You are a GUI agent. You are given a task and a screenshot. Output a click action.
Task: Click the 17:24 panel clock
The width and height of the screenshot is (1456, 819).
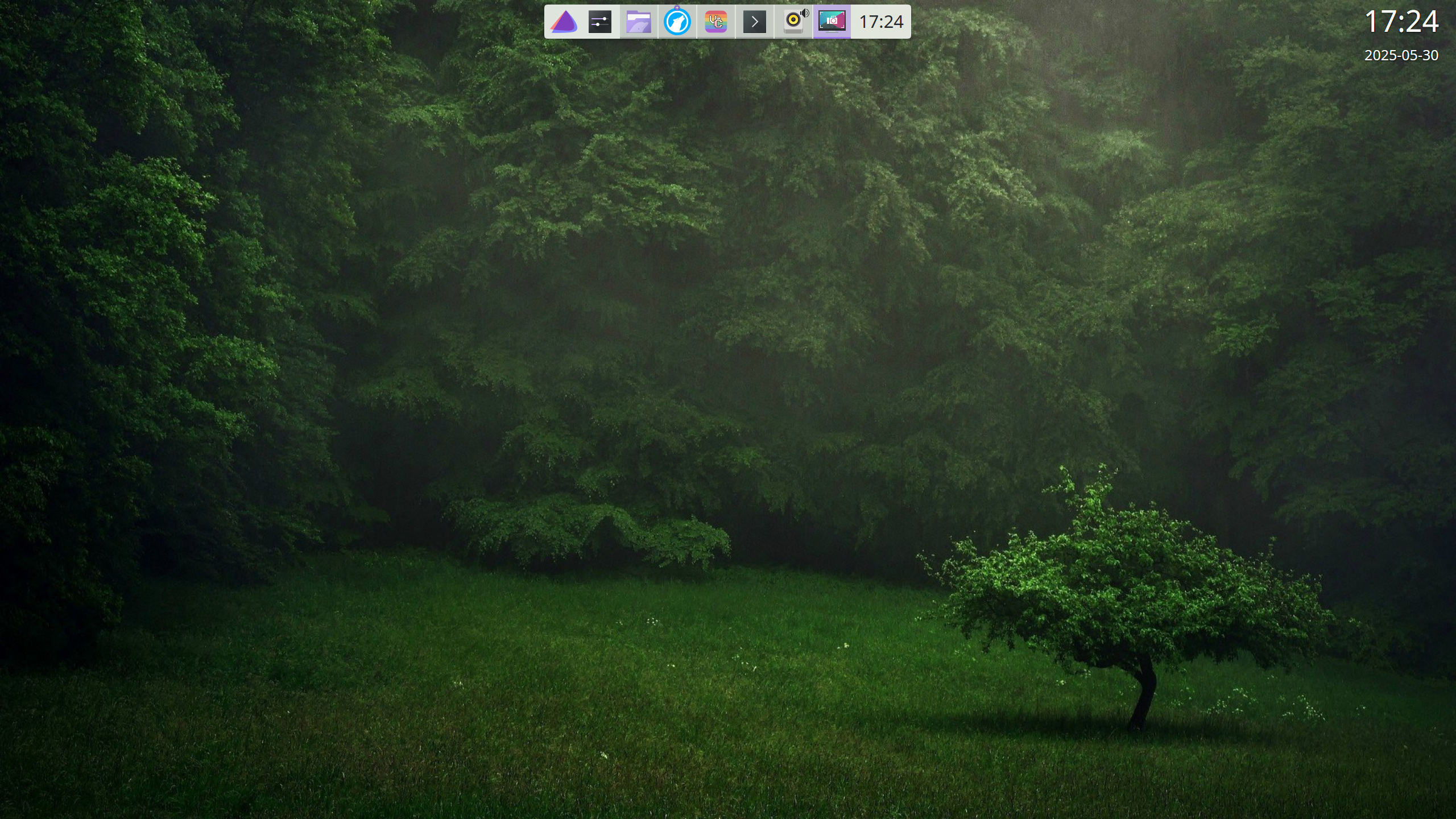point(881,22)
